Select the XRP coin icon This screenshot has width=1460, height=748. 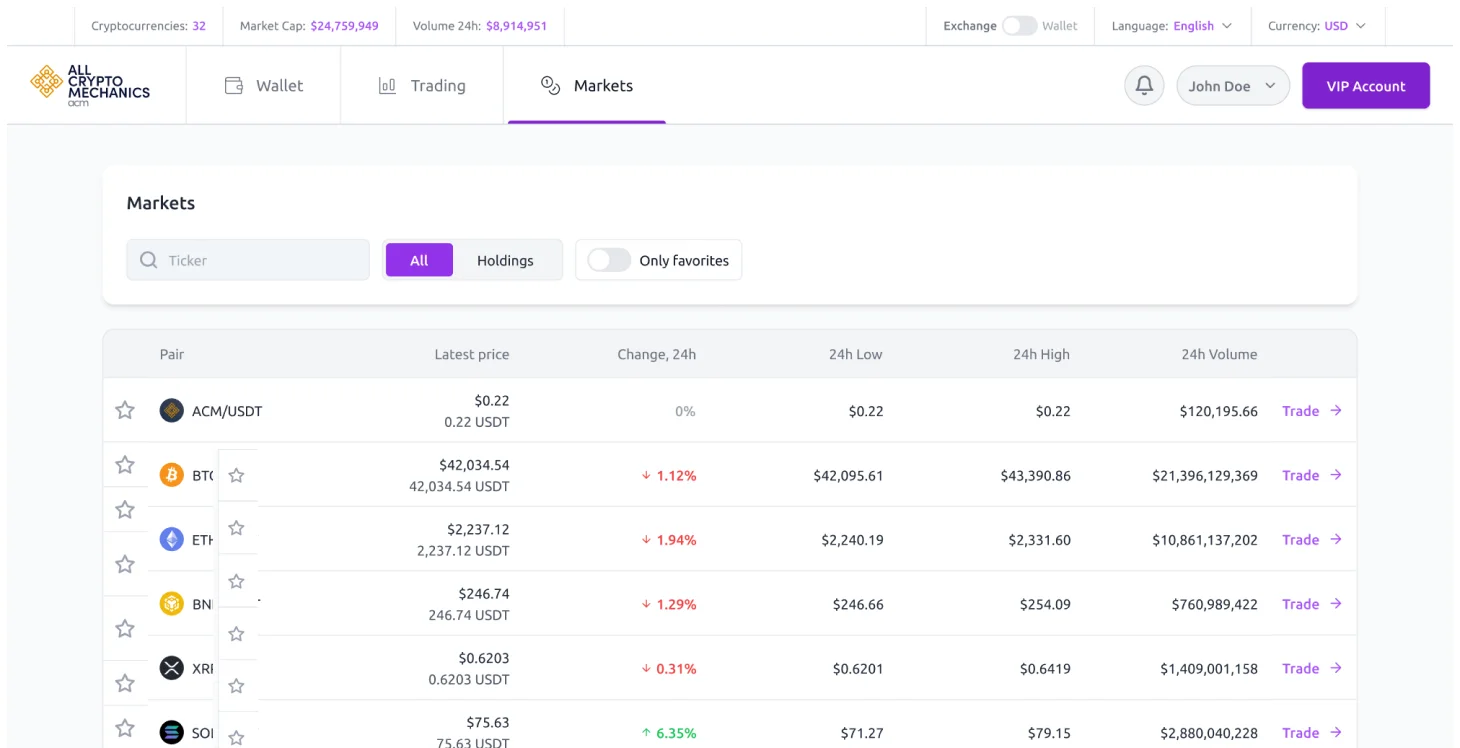click(x=171, y=668)
